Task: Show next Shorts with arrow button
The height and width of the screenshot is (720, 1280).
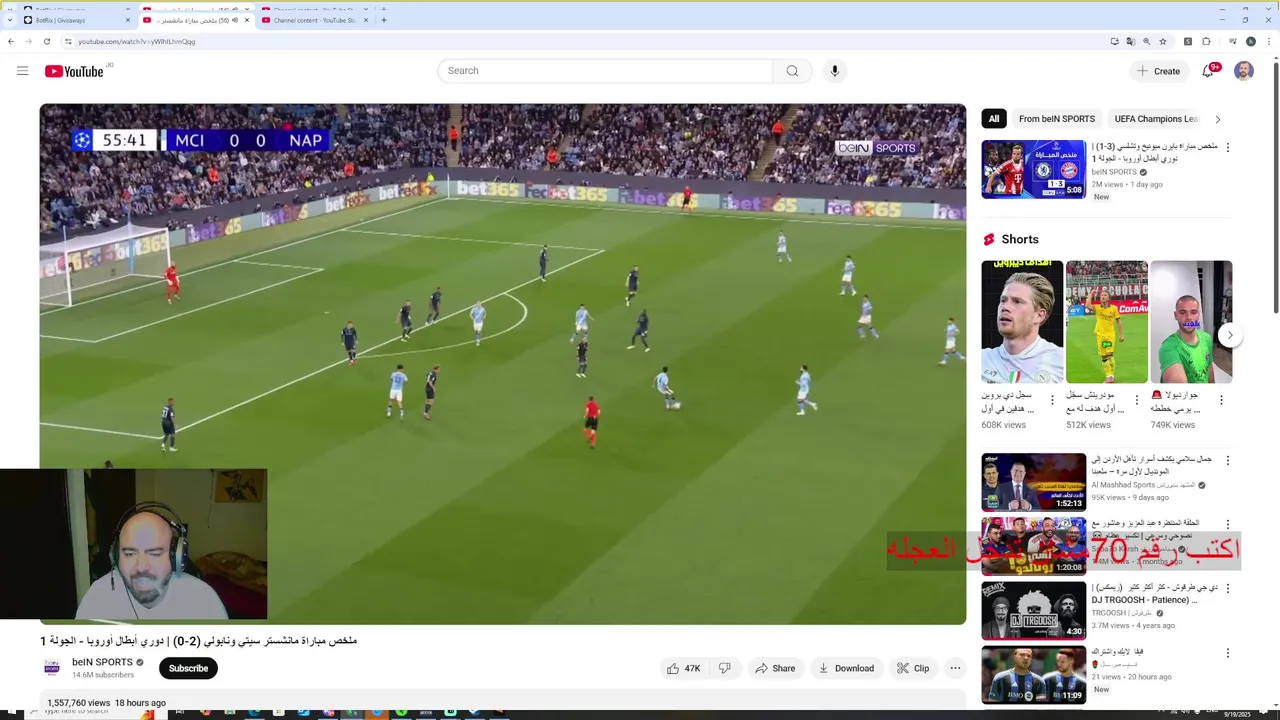Action: pyautogui.click(x=1230, y=335)
